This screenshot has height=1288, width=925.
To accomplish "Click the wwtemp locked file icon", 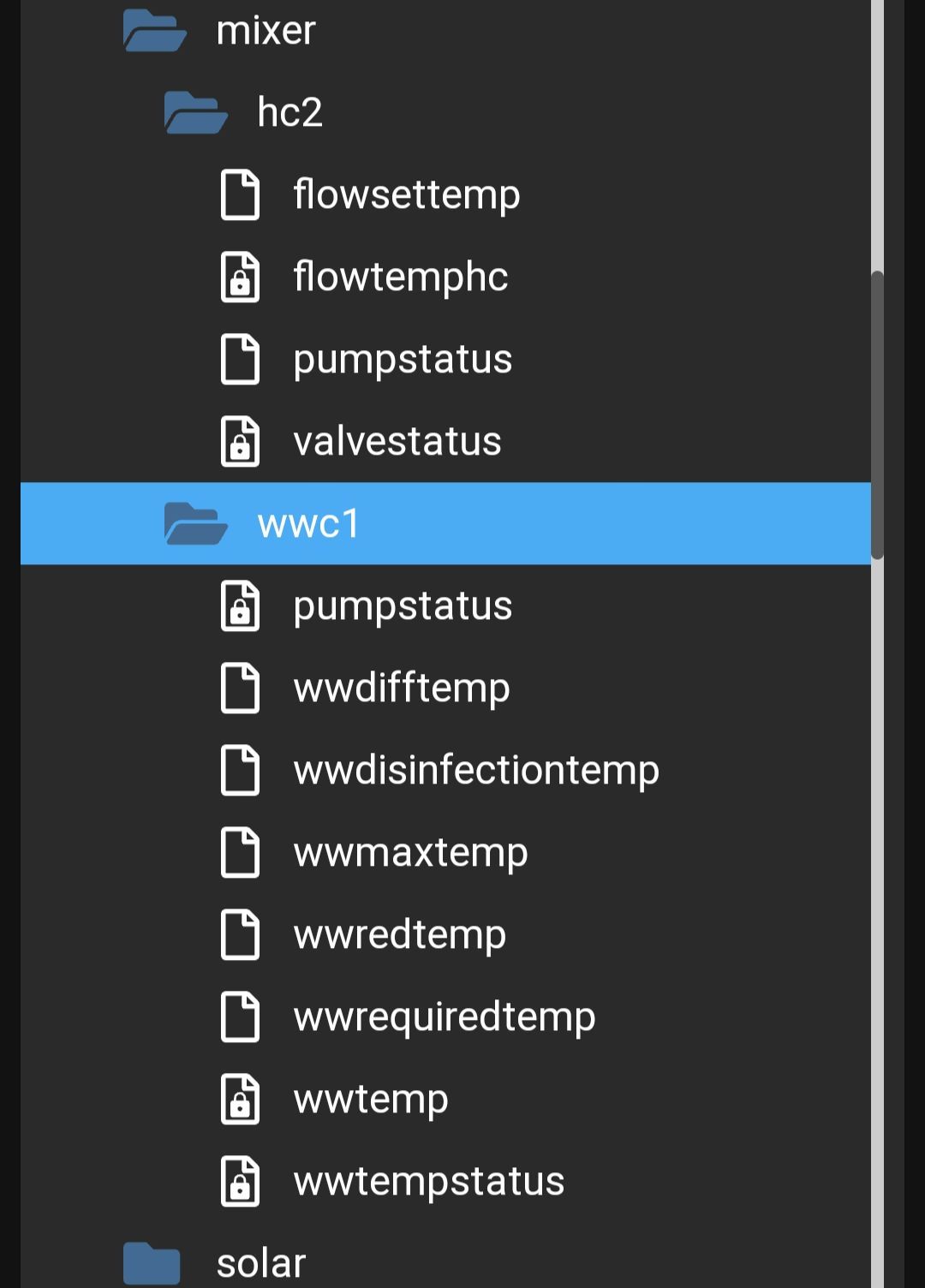I will coord(240,1099).
